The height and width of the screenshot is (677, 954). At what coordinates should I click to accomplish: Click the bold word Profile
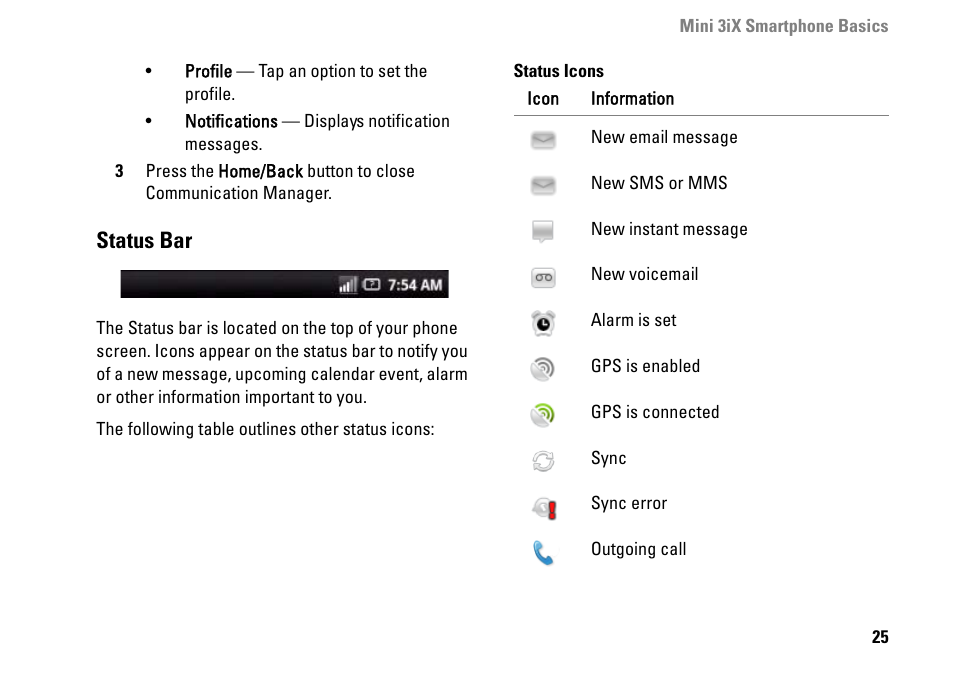208,71
